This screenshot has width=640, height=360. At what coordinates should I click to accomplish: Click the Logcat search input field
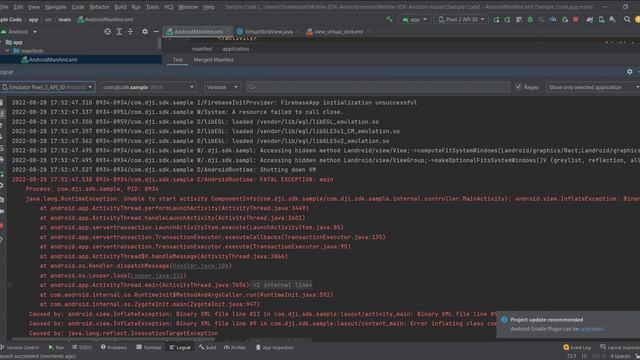coord(378,87)
